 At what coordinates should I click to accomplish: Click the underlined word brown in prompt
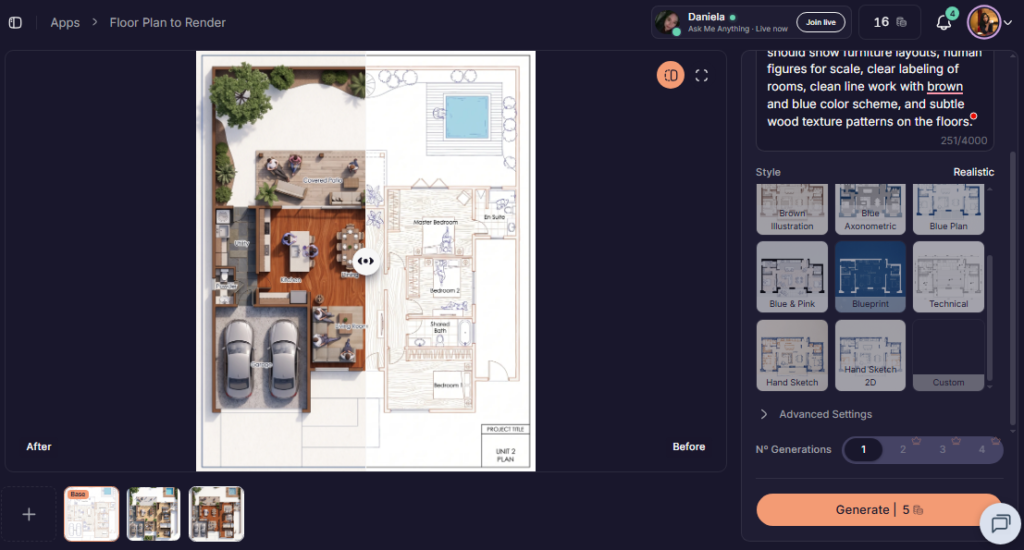pos(944,86)
